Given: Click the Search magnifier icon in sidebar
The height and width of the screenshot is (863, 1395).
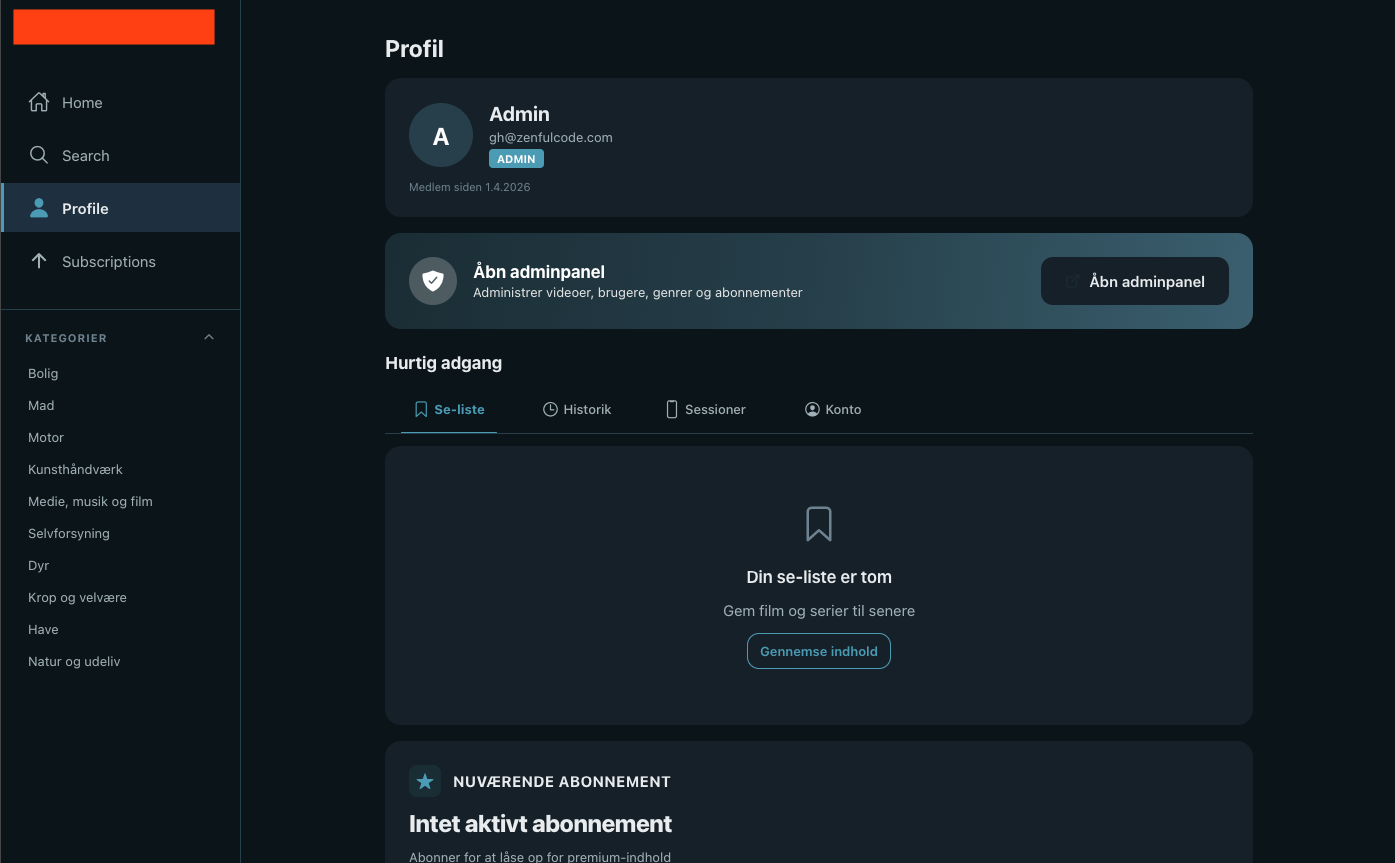Looking at the screenshot, I should pos(39,155).
